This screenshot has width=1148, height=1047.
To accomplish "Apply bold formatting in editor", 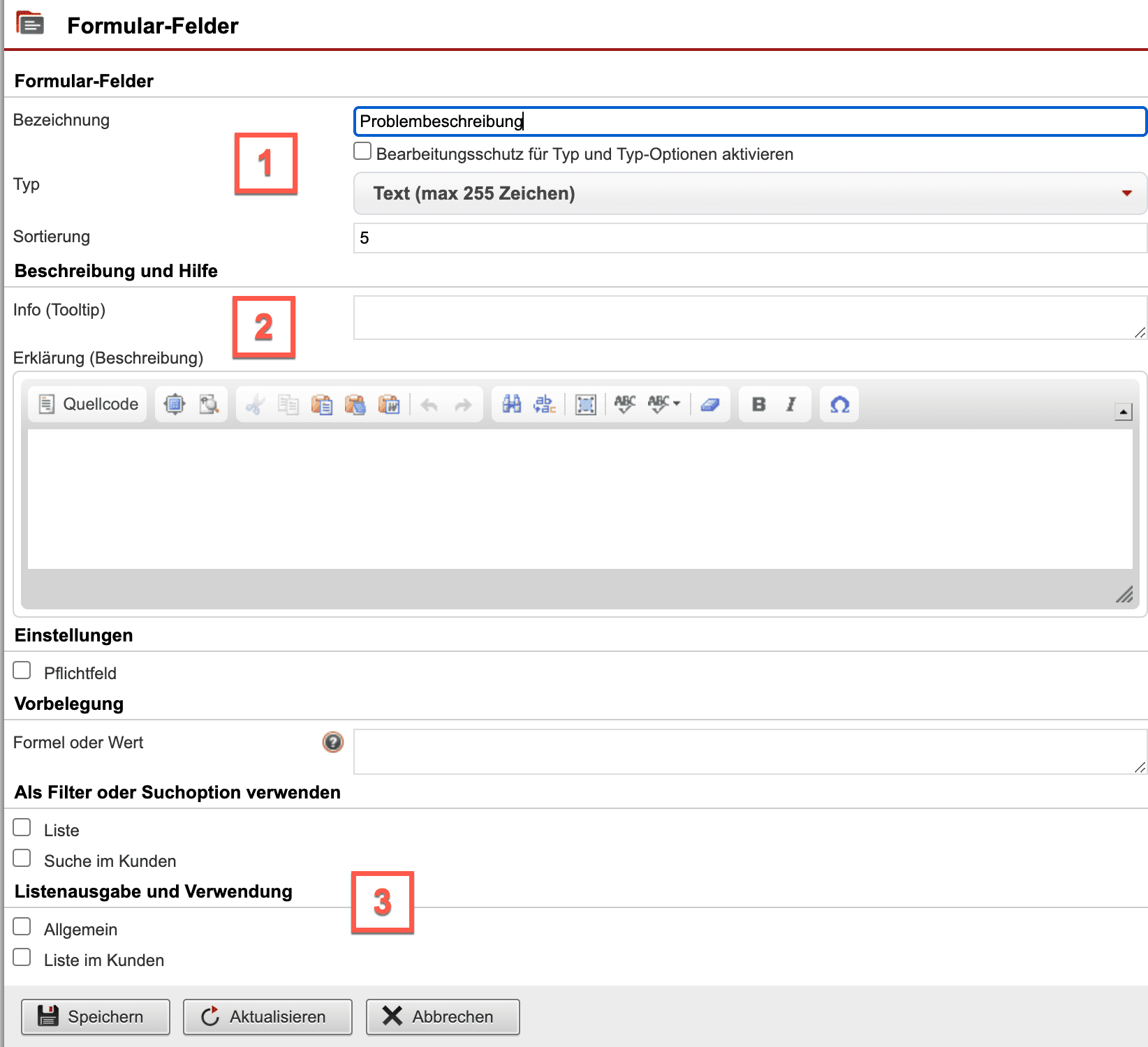I will (758, 404).
